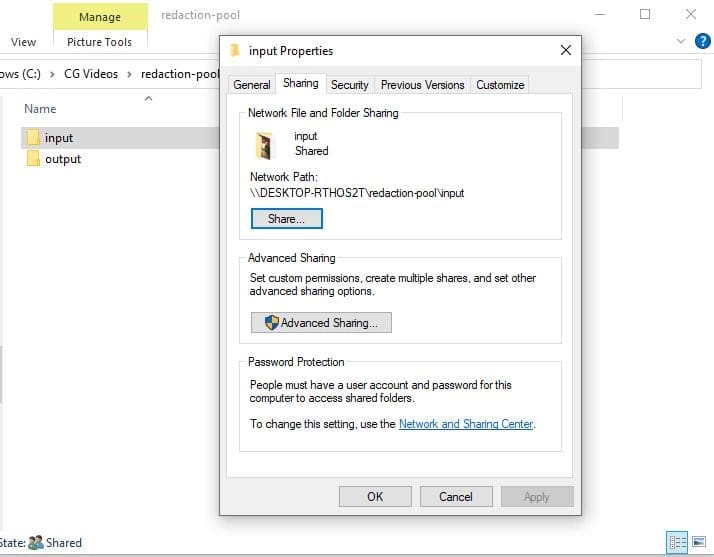The image size is (714, 557).
Task: Select the Picture Tools ribbon tab
Action: [x=99, y=42]
